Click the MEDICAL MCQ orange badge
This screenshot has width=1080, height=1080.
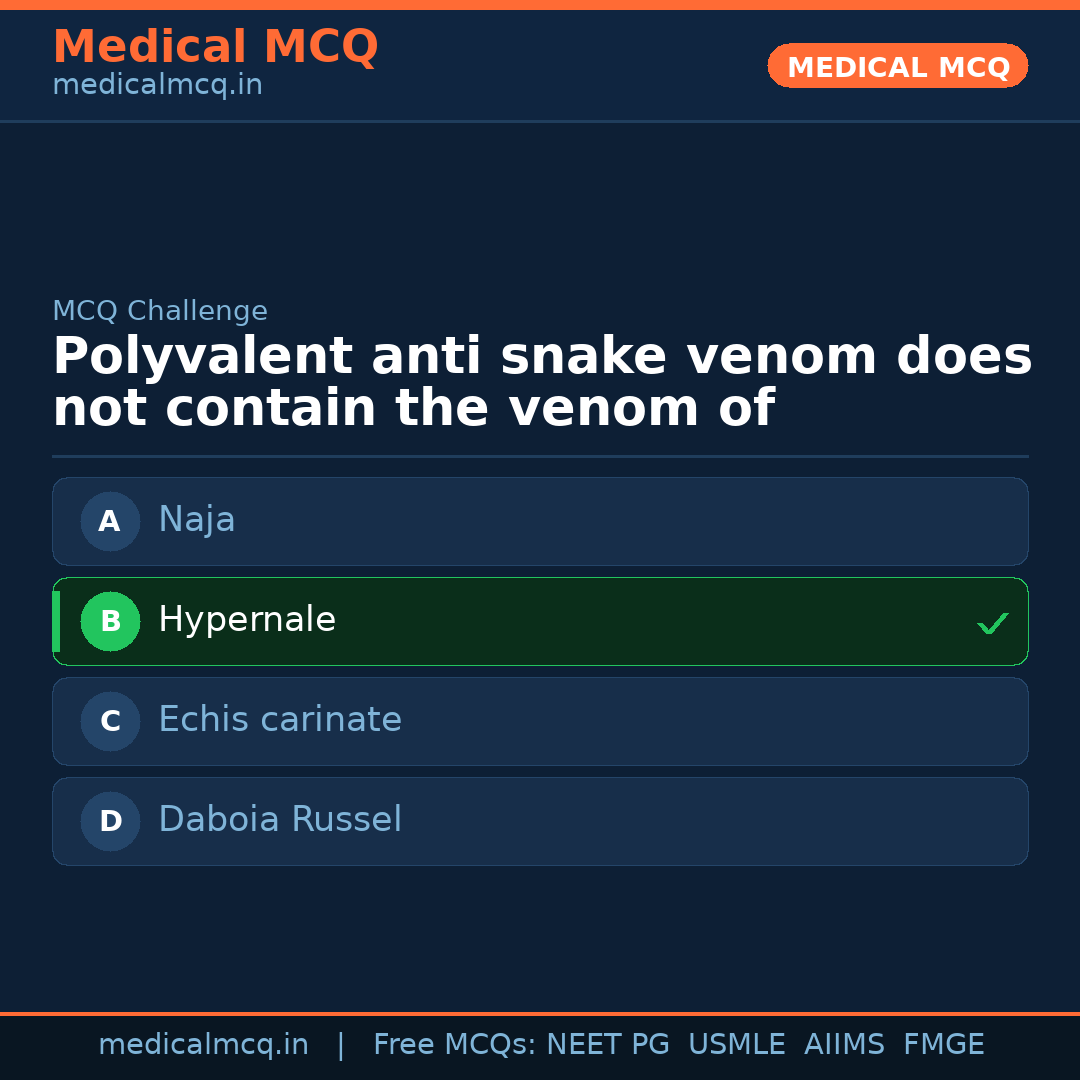click(x=897, y=66)
